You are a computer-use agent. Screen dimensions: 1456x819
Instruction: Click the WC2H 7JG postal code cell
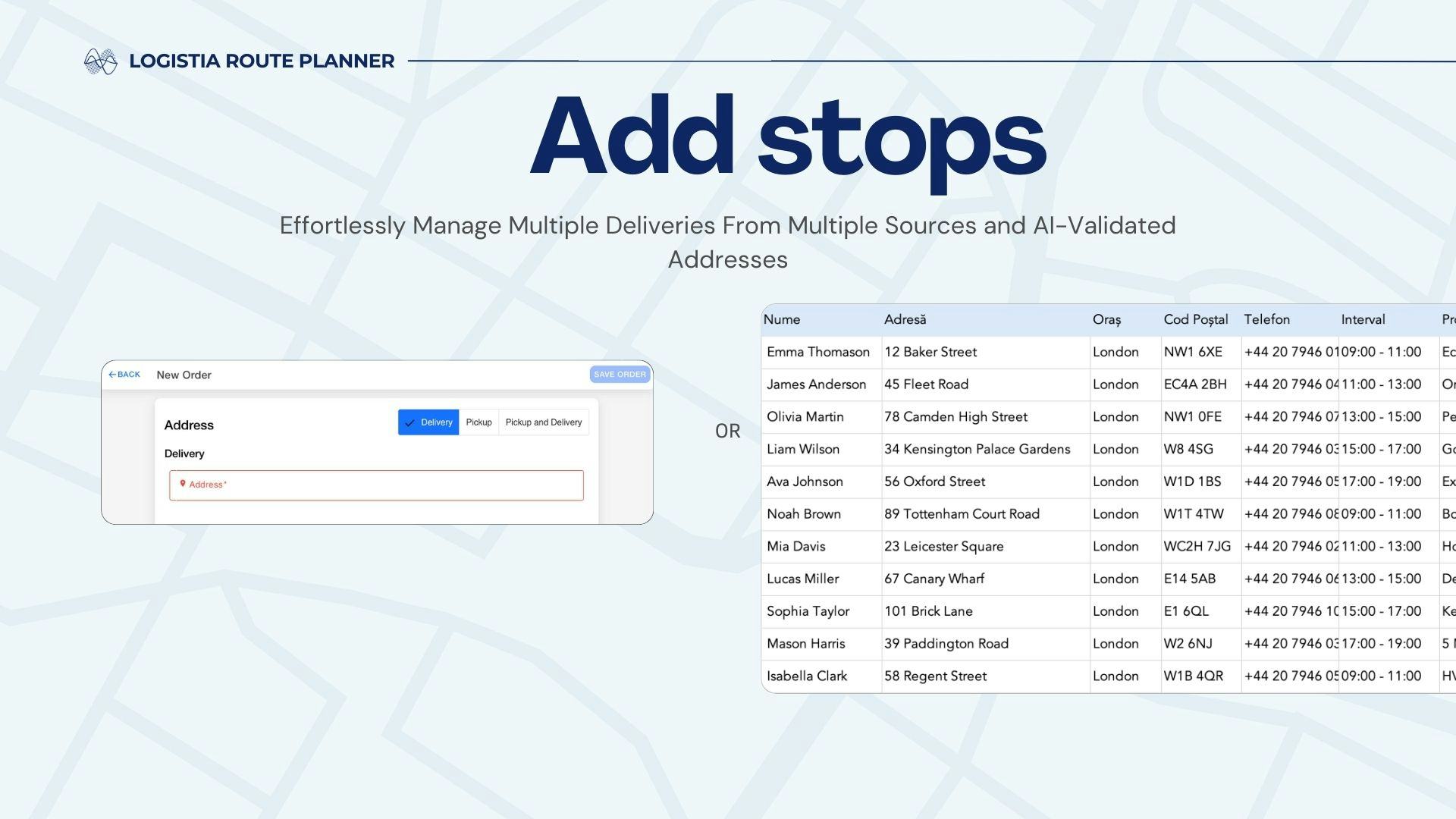coord(1201,547)
